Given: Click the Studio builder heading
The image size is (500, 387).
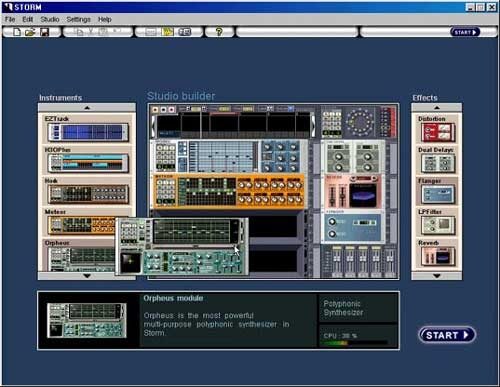Looking at the screenshot, I should point(181,96).
